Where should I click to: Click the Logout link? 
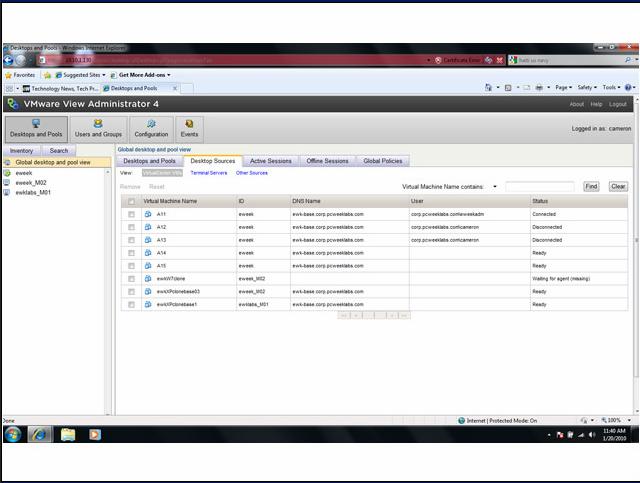[x=618, y=105]
